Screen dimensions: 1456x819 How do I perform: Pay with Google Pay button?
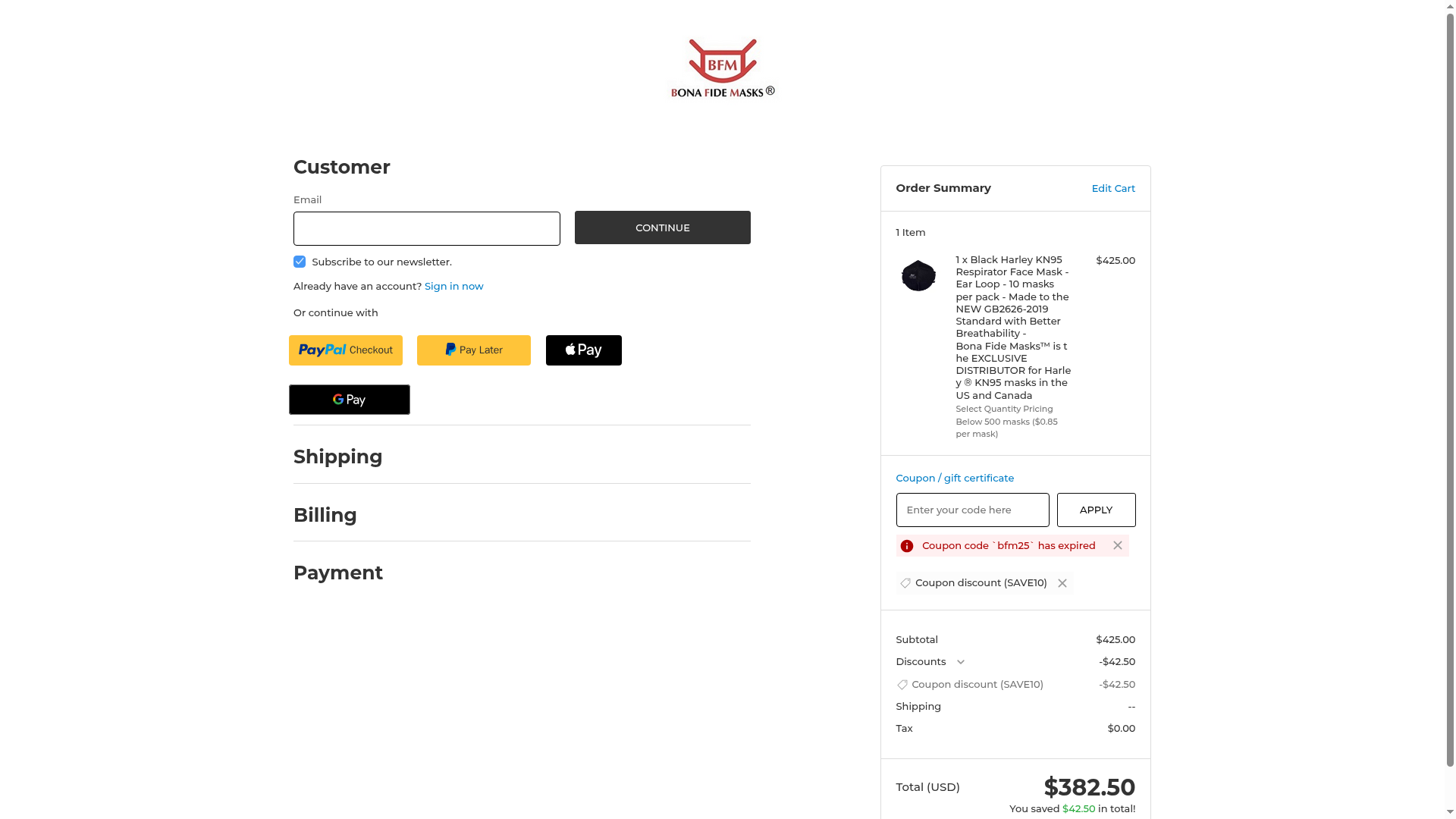[349, 400]
